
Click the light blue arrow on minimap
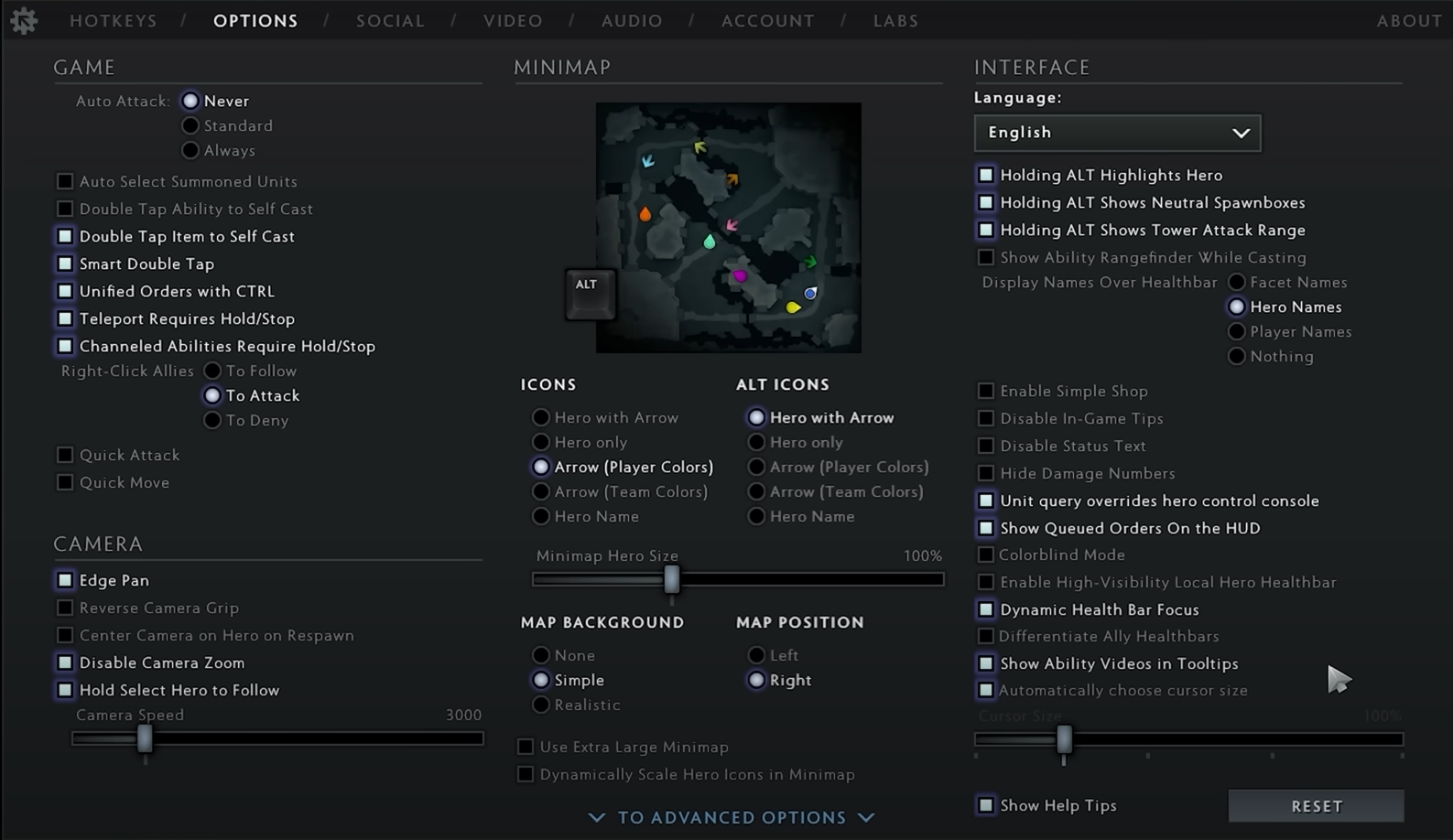pyautogui.click(x=648, y=161)
